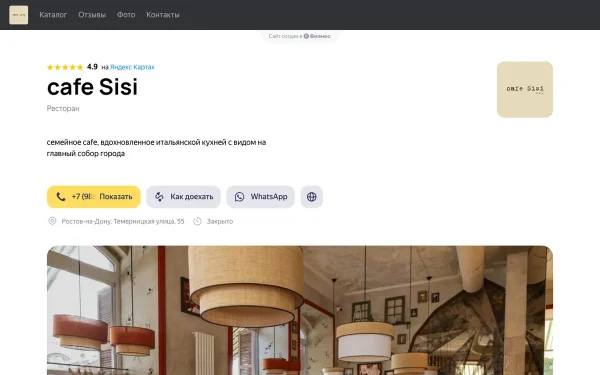Click the 'семейное cafe' description text

156,148
